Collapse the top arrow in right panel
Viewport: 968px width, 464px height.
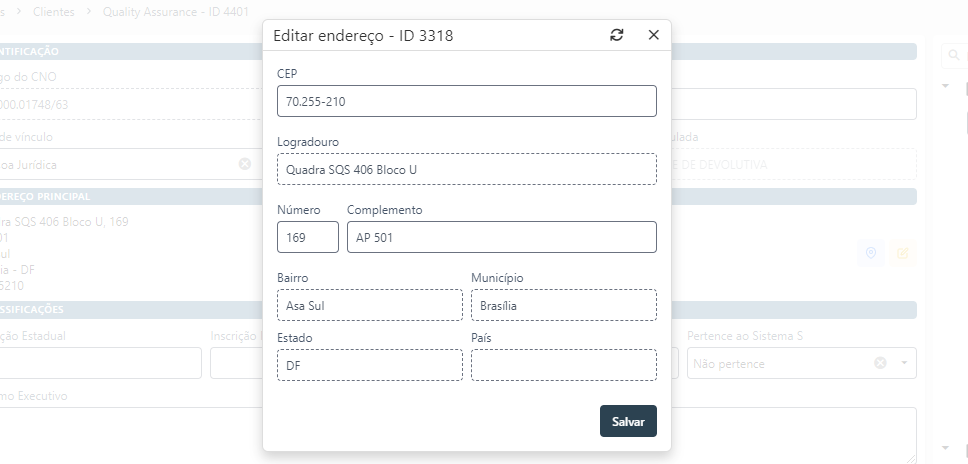pyautogui.click(x=946, y=87)
